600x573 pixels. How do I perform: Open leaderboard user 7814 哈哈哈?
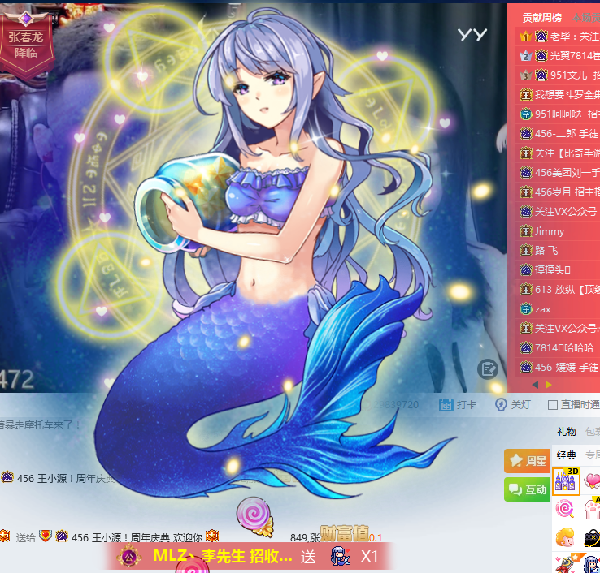click(564, 348)
